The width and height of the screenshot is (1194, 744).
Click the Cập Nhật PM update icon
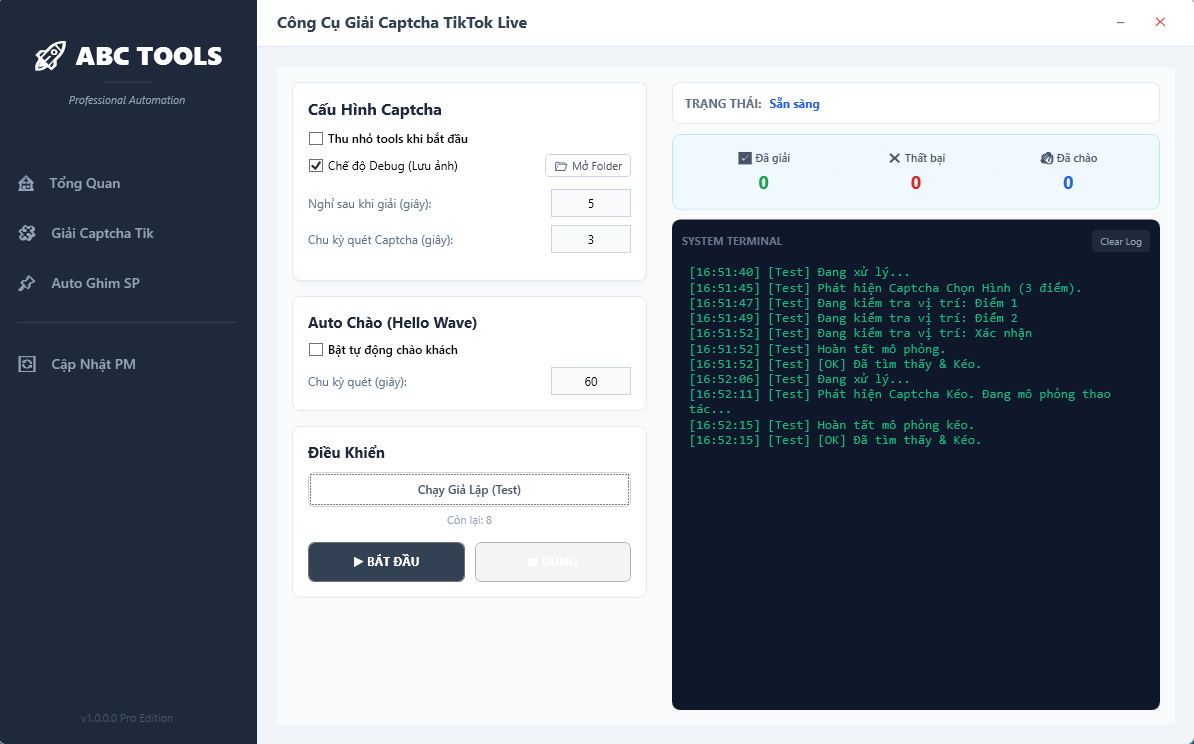[x=27, y=364]
